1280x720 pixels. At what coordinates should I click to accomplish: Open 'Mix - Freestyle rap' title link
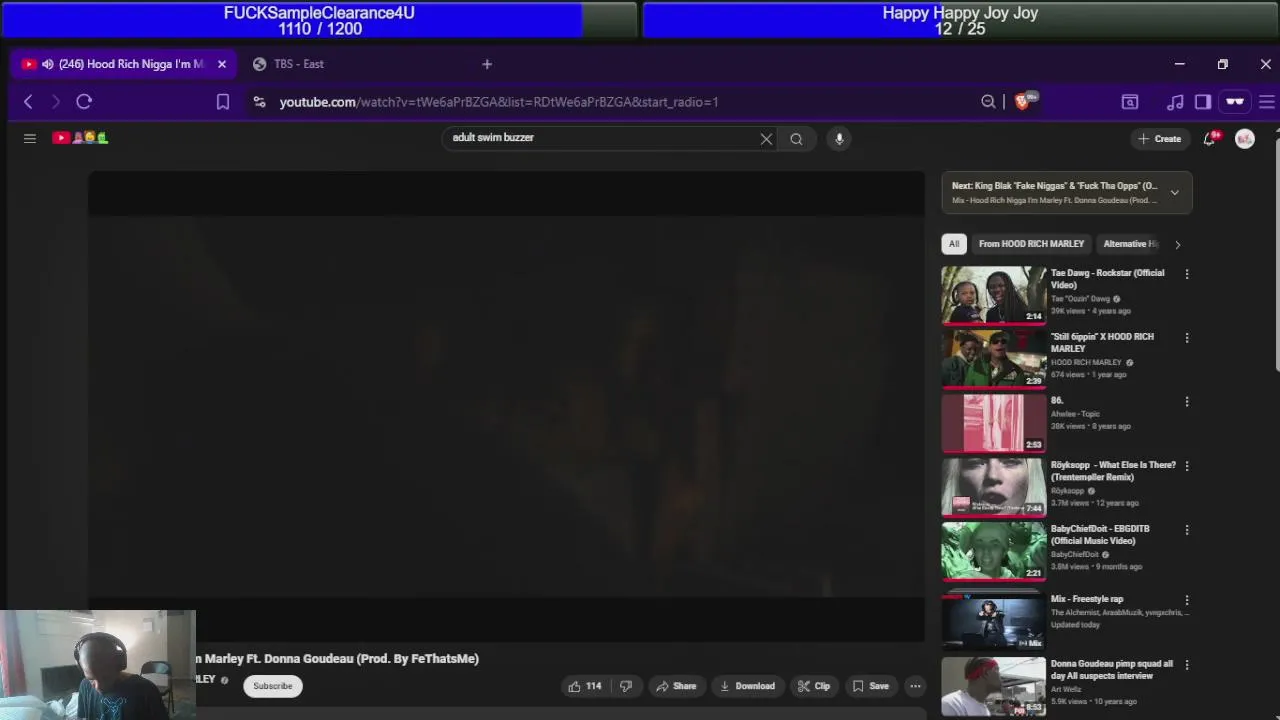click(1087, 599)
